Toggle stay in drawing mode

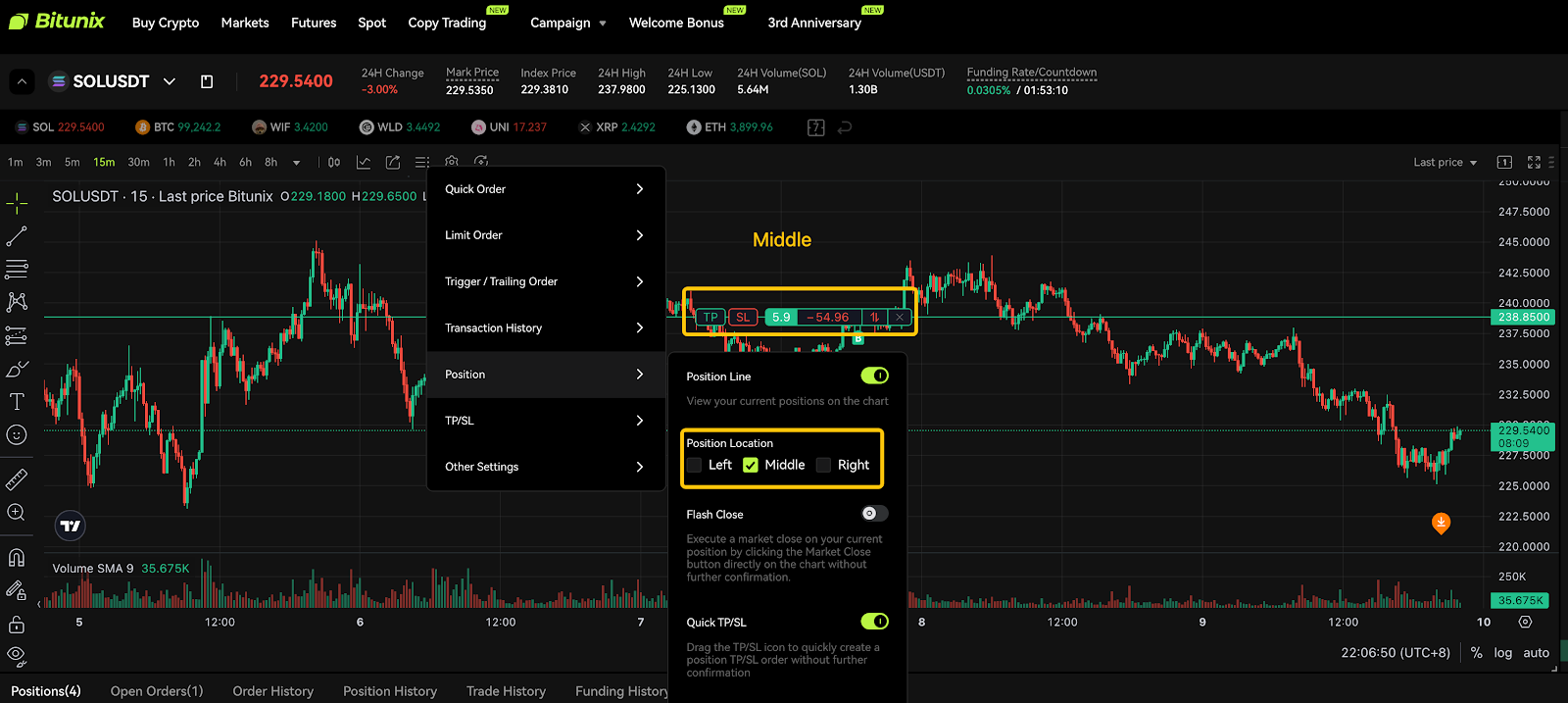pyautogui.click(x=17, y=590)
